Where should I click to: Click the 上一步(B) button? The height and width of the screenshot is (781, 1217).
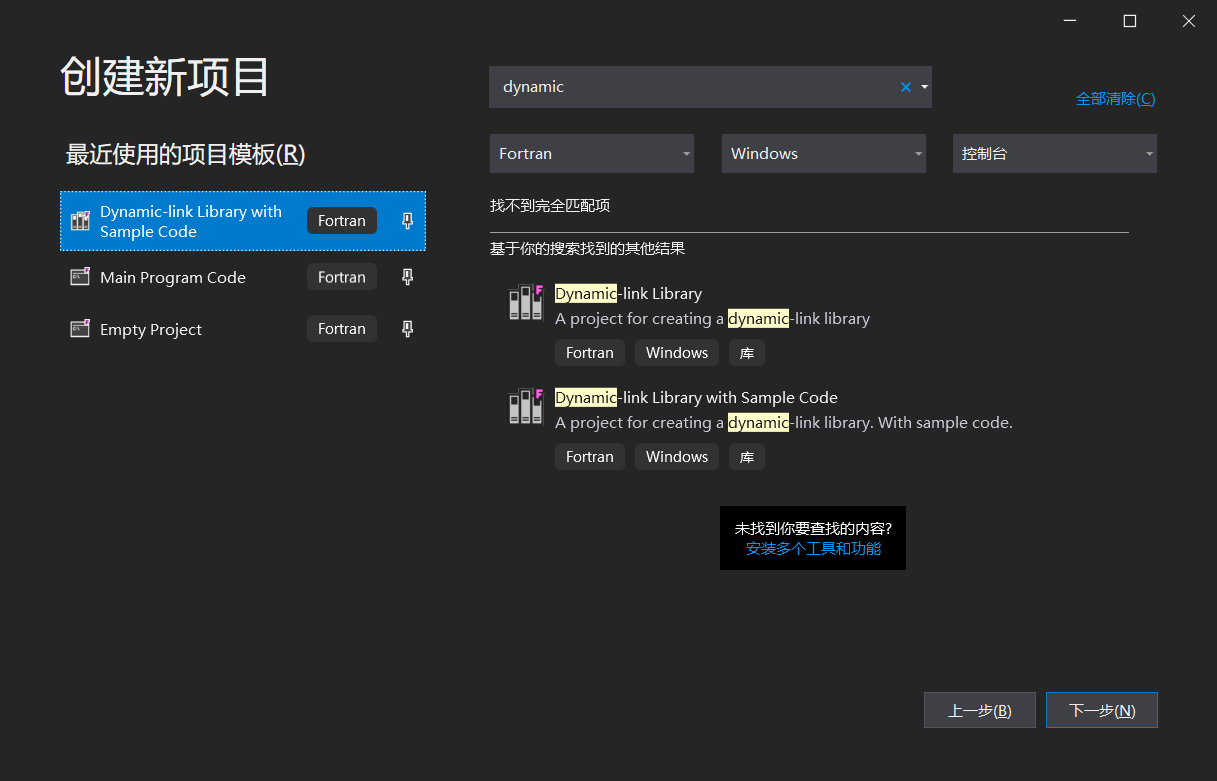click(x=979, y=709)
